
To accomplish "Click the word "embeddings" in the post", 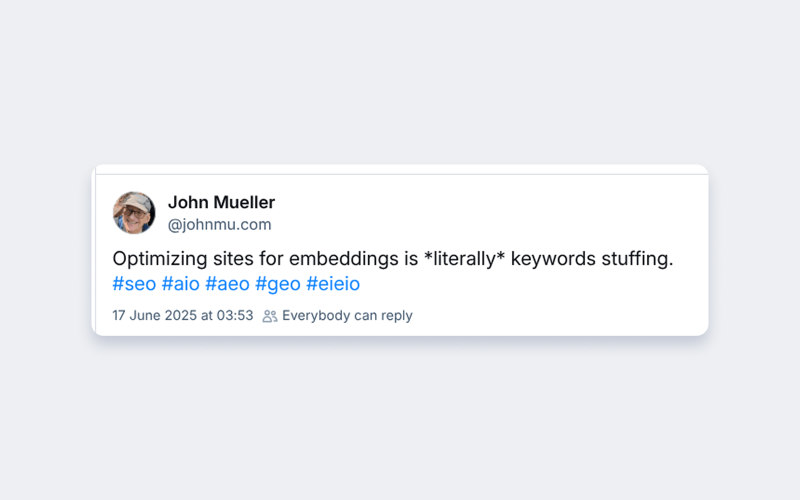I will point(353,259).
